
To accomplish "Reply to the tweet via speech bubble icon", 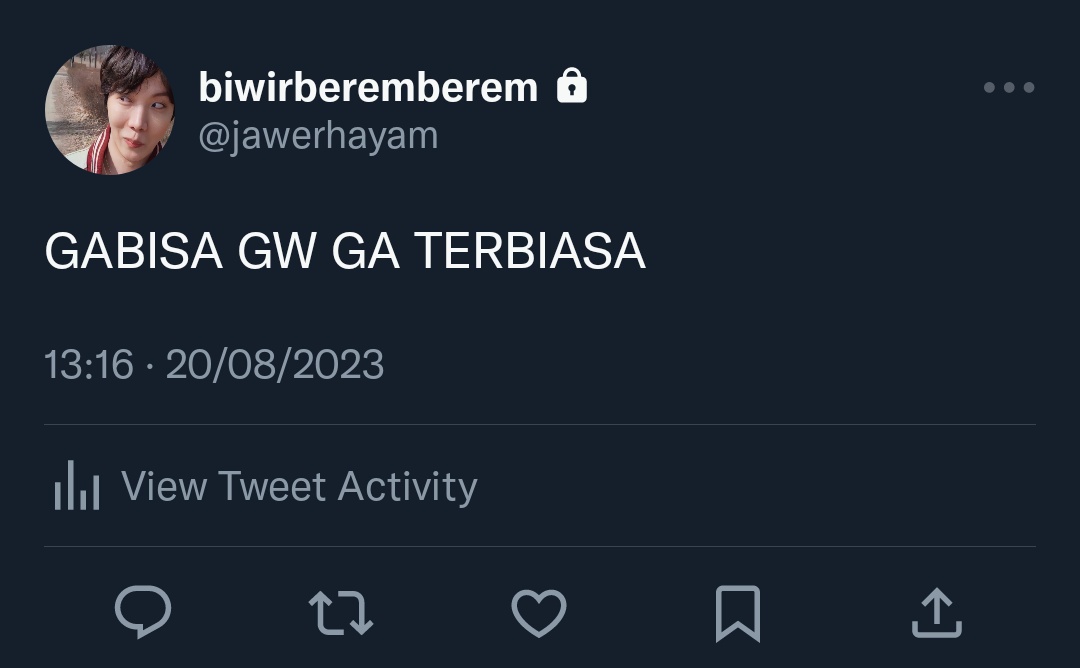I will (143, 612).
